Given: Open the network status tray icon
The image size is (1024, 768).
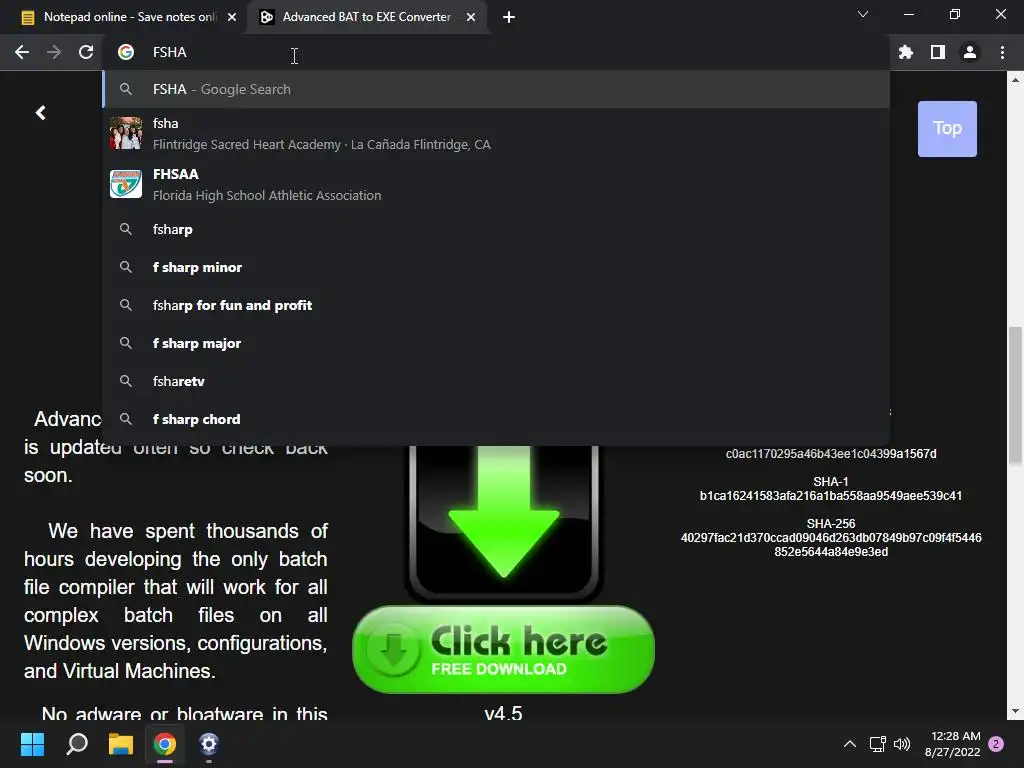Looking at the screenshot, I should coord(878,744).
